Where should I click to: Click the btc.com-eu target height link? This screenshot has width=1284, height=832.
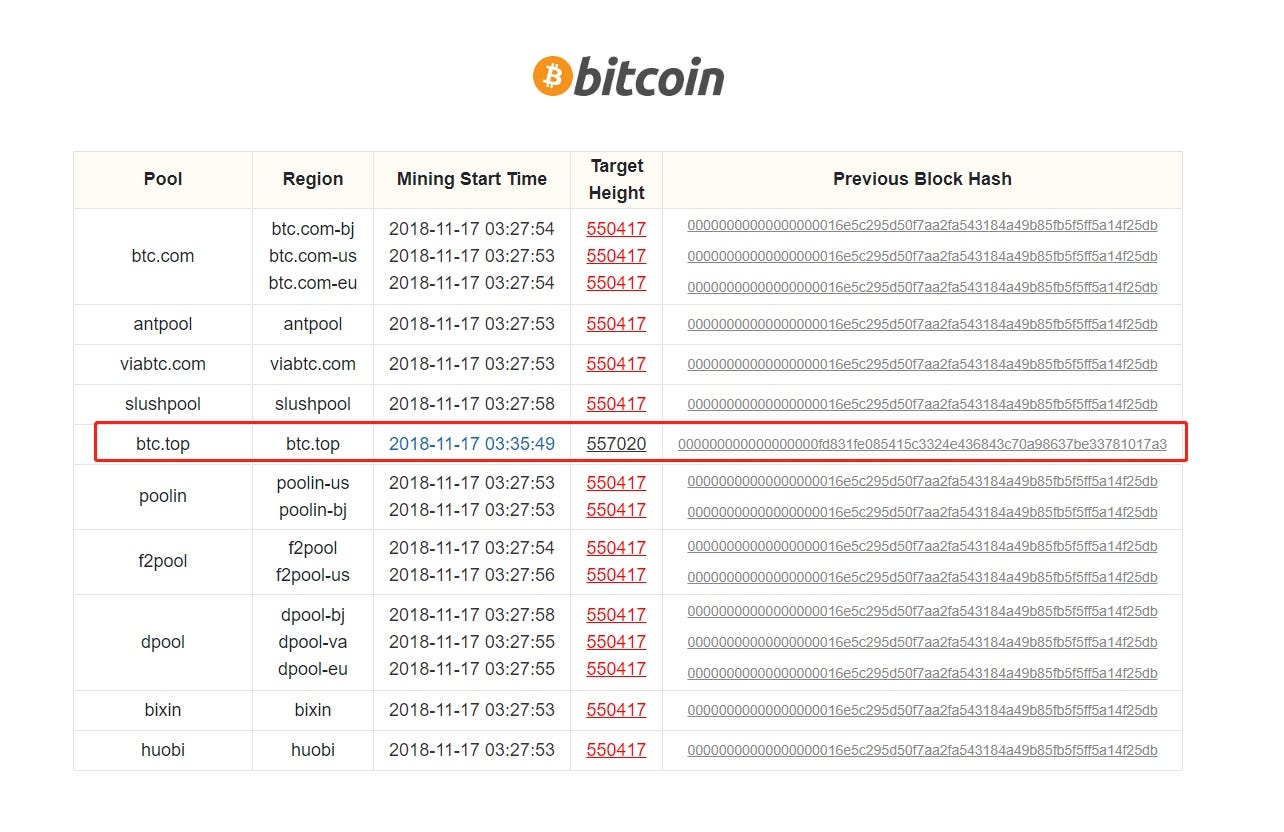(x=616, y=283)
